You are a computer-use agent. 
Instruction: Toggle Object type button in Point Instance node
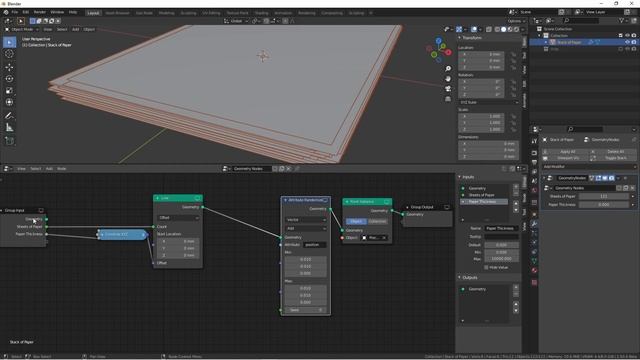(356, 221)
